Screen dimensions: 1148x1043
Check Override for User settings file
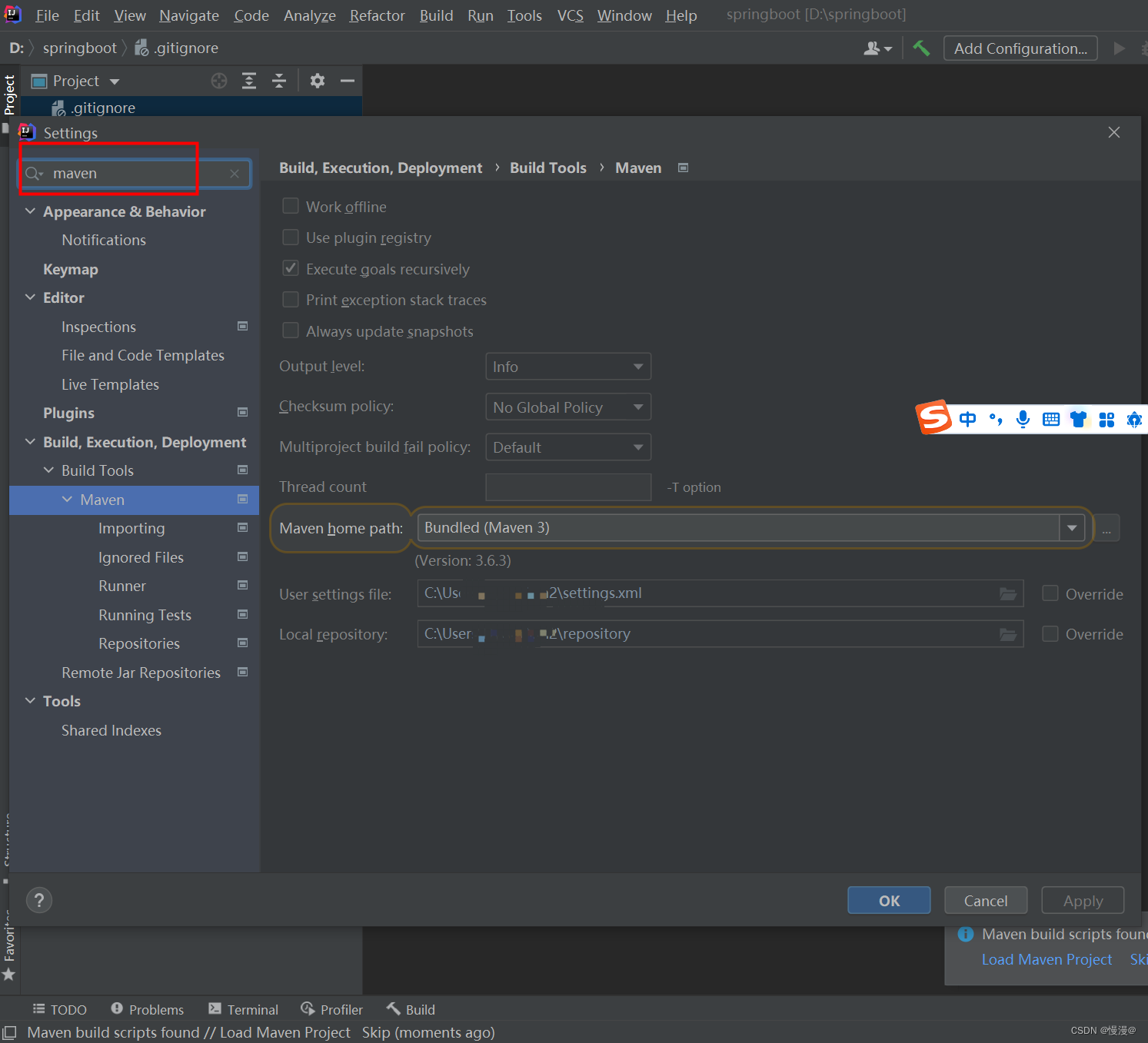click(1050, 593)
